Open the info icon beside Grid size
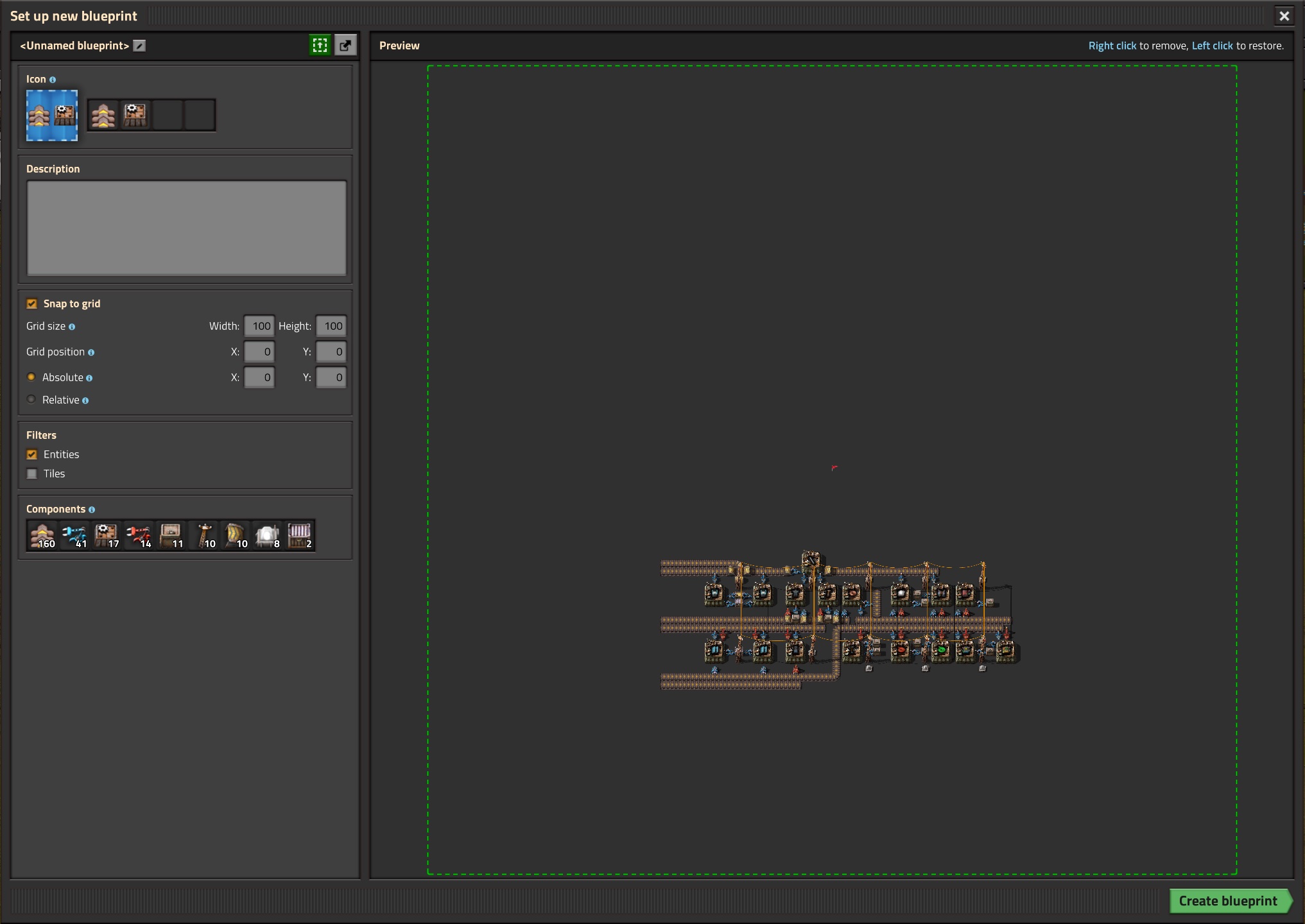The width and height of the screenshot is (1305, 924). (x=72, y=327)
